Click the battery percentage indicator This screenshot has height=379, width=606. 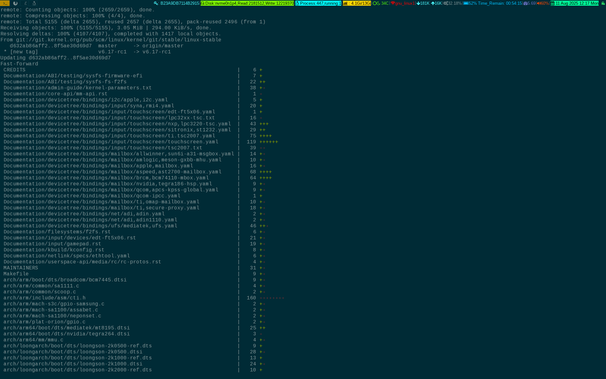(470, 3)
